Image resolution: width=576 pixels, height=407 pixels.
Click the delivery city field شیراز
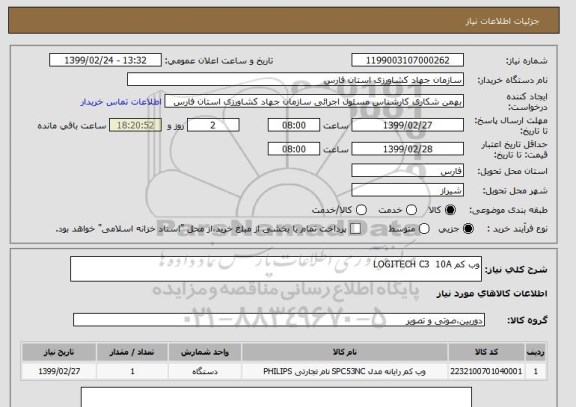tap(407, 190)
